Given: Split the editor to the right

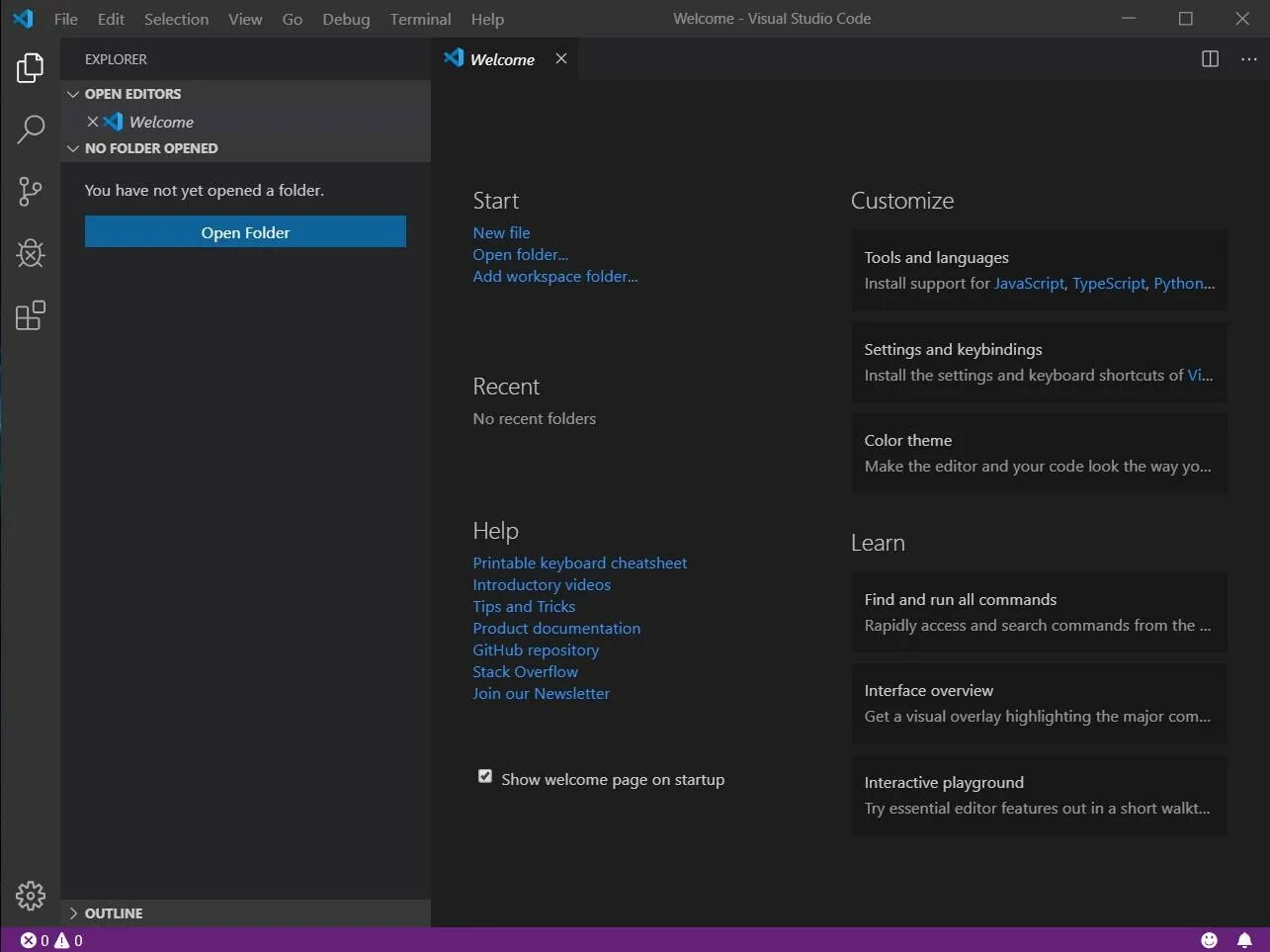Looking at the screenshot, I should coord(1210,59).
